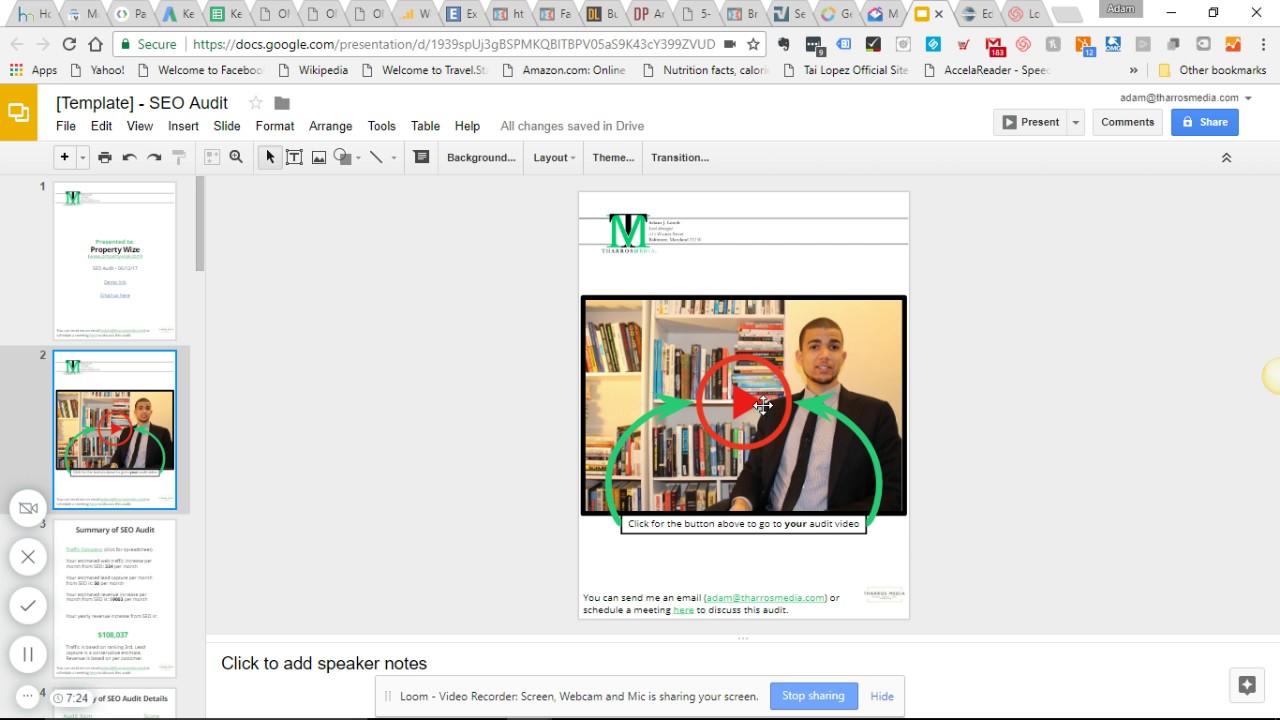Click the New slide plus button
This screenshot has width=1280, height=720.
tap(64, 157)
